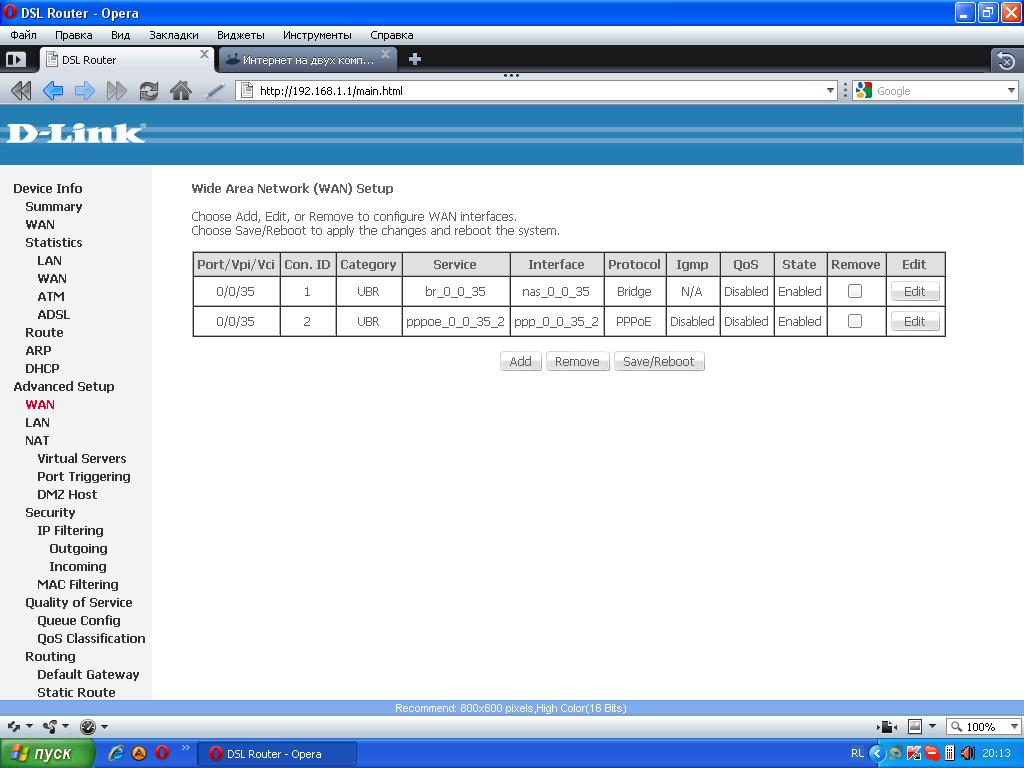
Task: Open DMZ Host link
Action: [67, 494]
